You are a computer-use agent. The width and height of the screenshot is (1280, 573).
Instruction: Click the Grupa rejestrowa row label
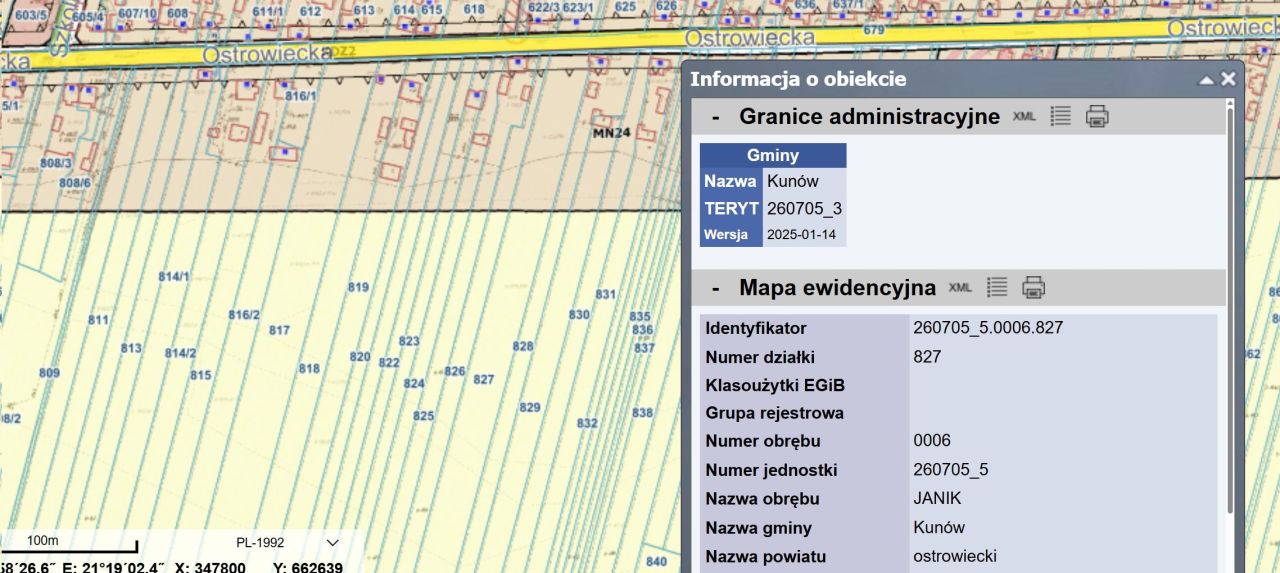(x=774, y=413)
